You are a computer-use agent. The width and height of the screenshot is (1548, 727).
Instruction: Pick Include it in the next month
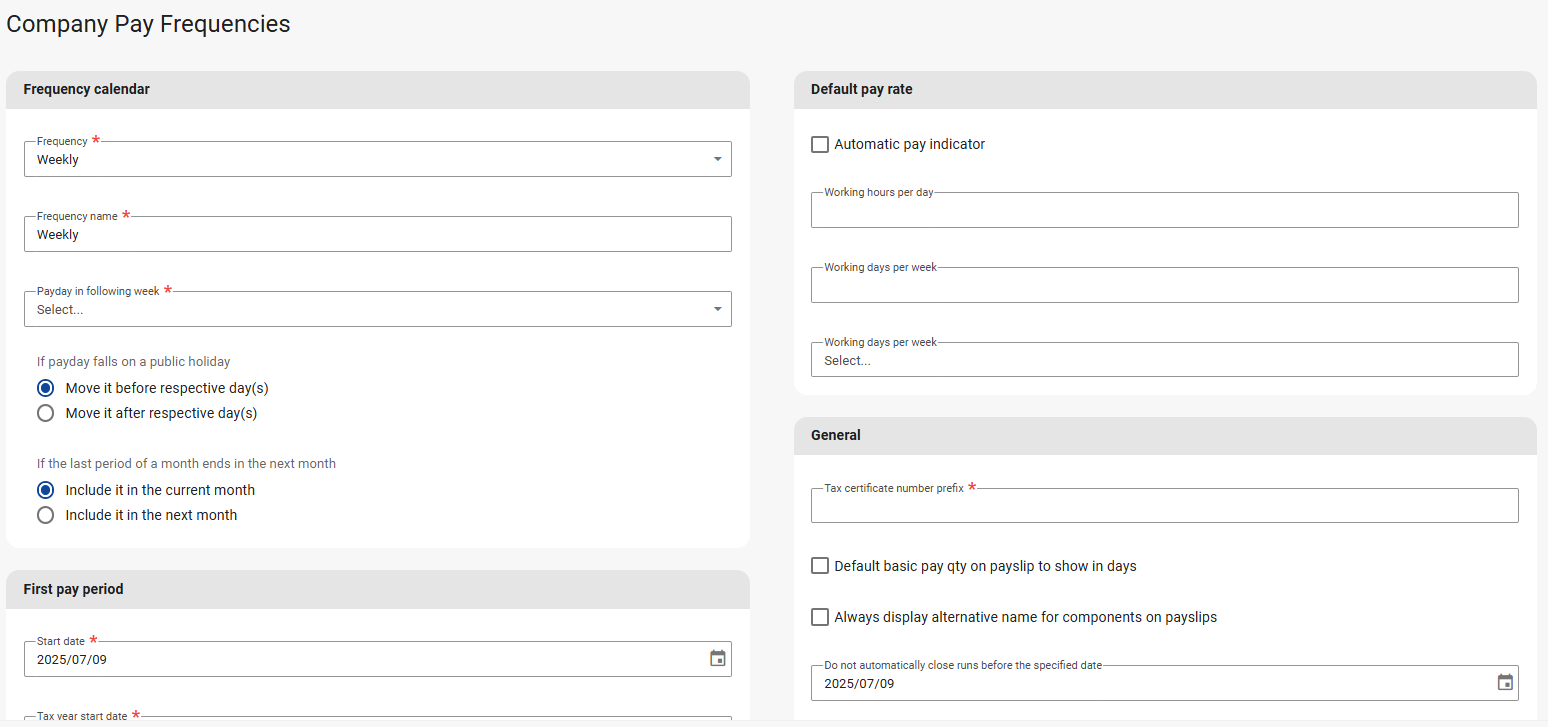pos(46,515)
